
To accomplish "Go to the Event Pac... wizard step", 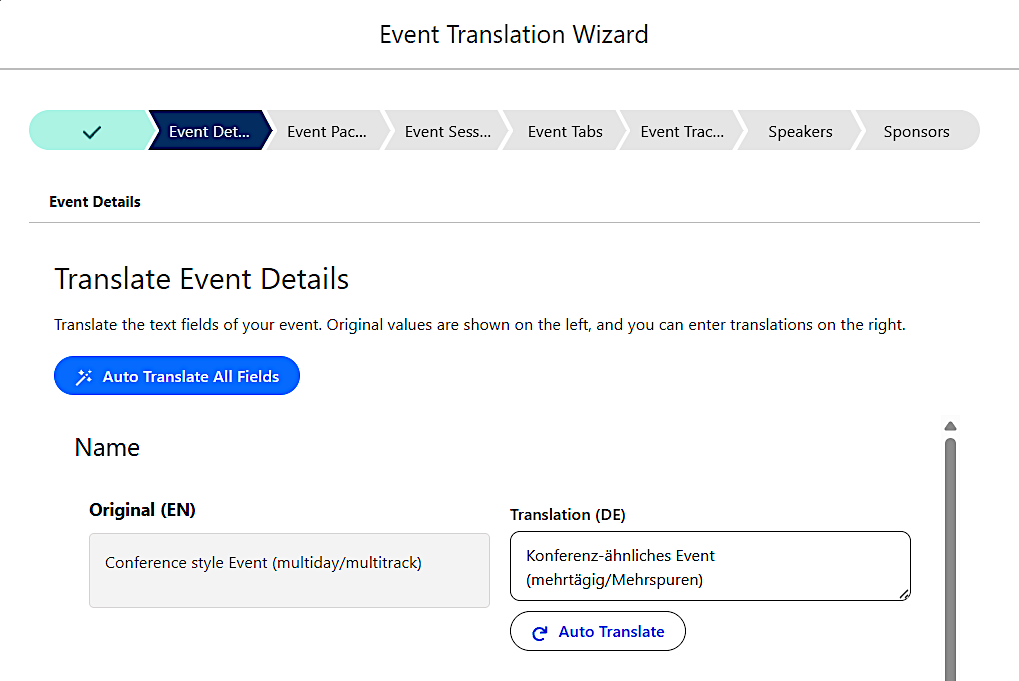I will click(x=326, y=131).
